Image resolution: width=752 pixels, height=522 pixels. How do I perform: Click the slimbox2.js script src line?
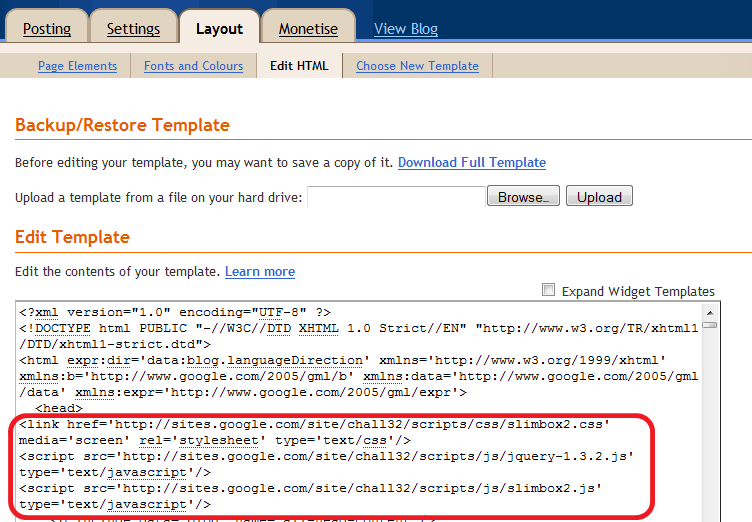pos(310,488)
